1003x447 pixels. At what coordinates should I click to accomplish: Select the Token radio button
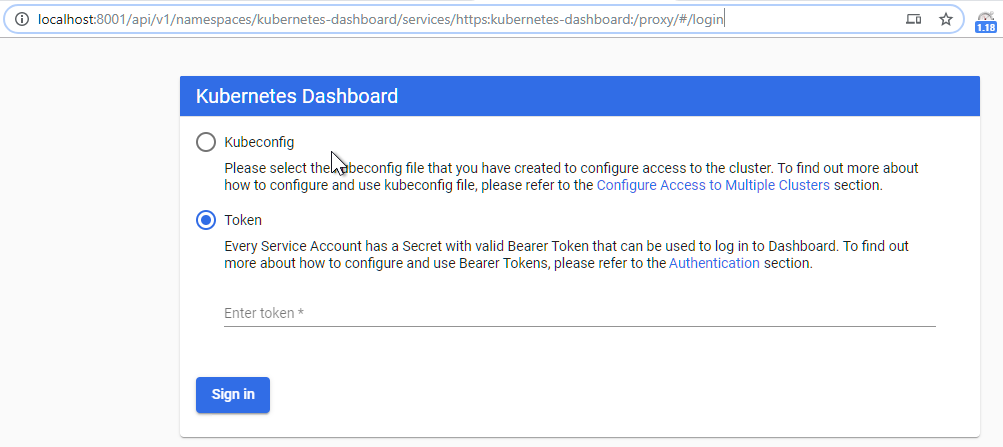click(206, 220)
